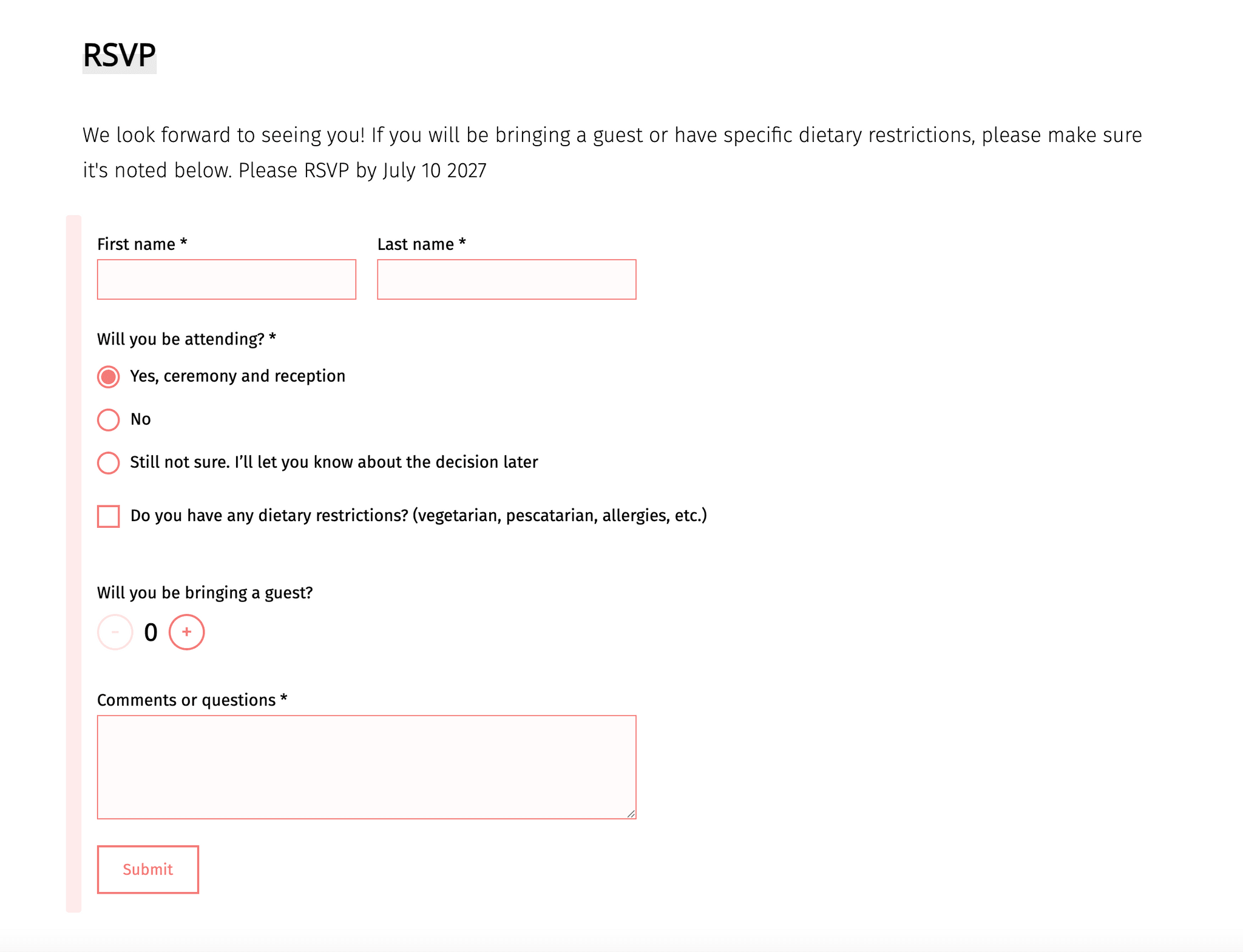Image resolution: width=1243 pixels, height=952 pixels.
Task: Tick the dietary restrictions checkbox
Action: [109, 516]
